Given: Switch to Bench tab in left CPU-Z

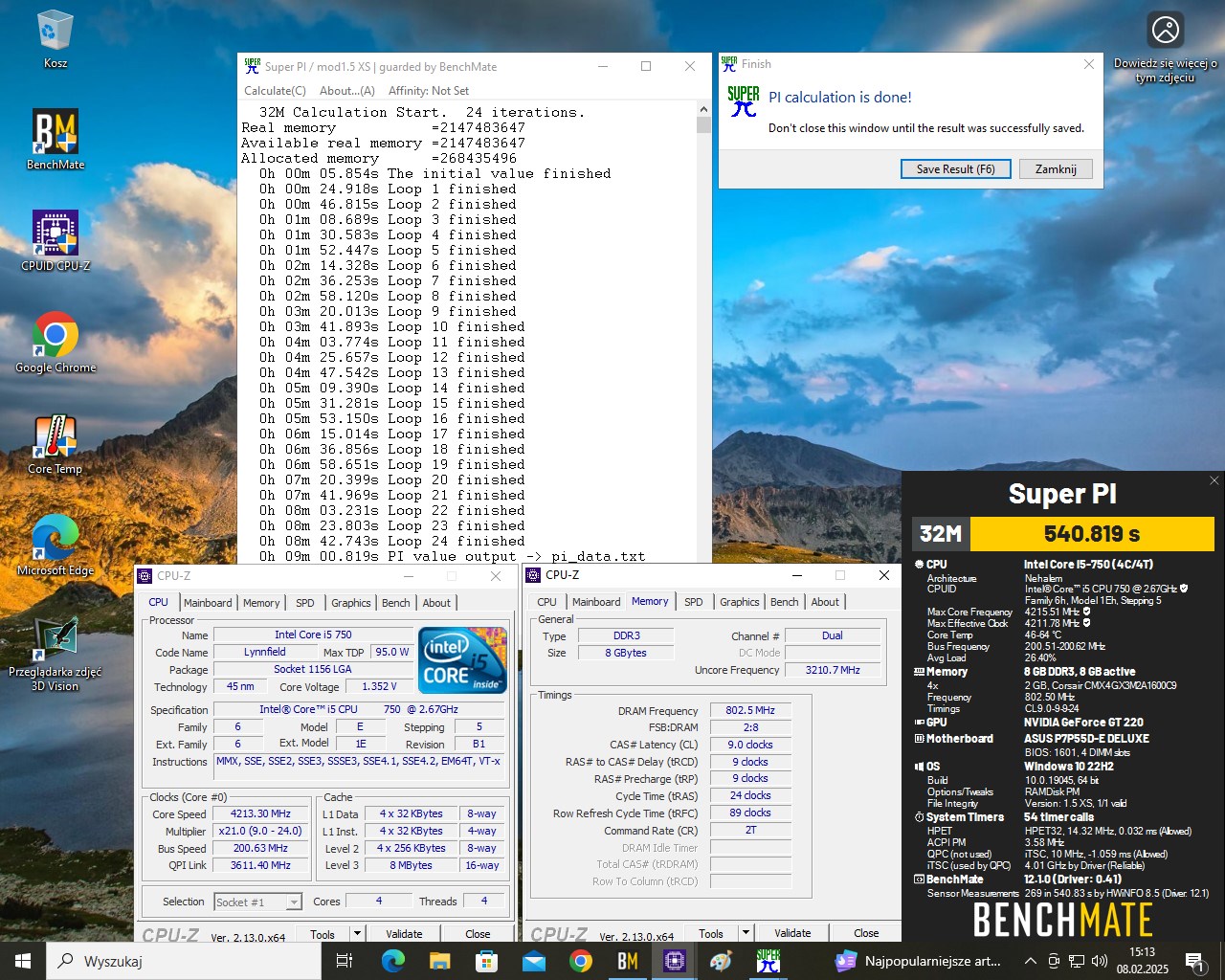Looking at the screenshot, I should click(396, 603).
